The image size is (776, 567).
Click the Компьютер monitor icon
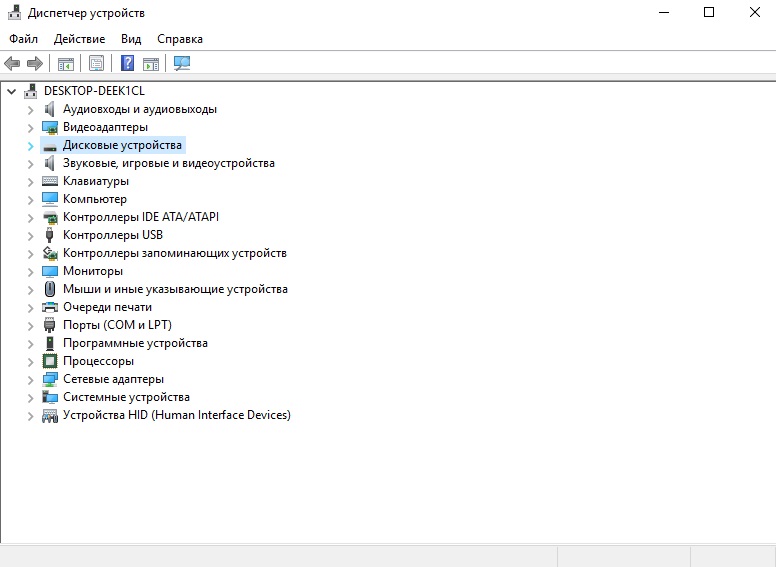49,199
